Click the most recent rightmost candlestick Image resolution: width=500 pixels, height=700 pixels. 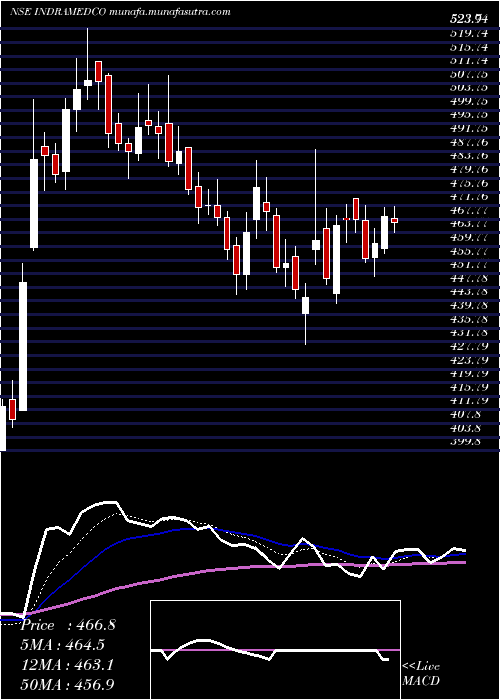point(395,220)
